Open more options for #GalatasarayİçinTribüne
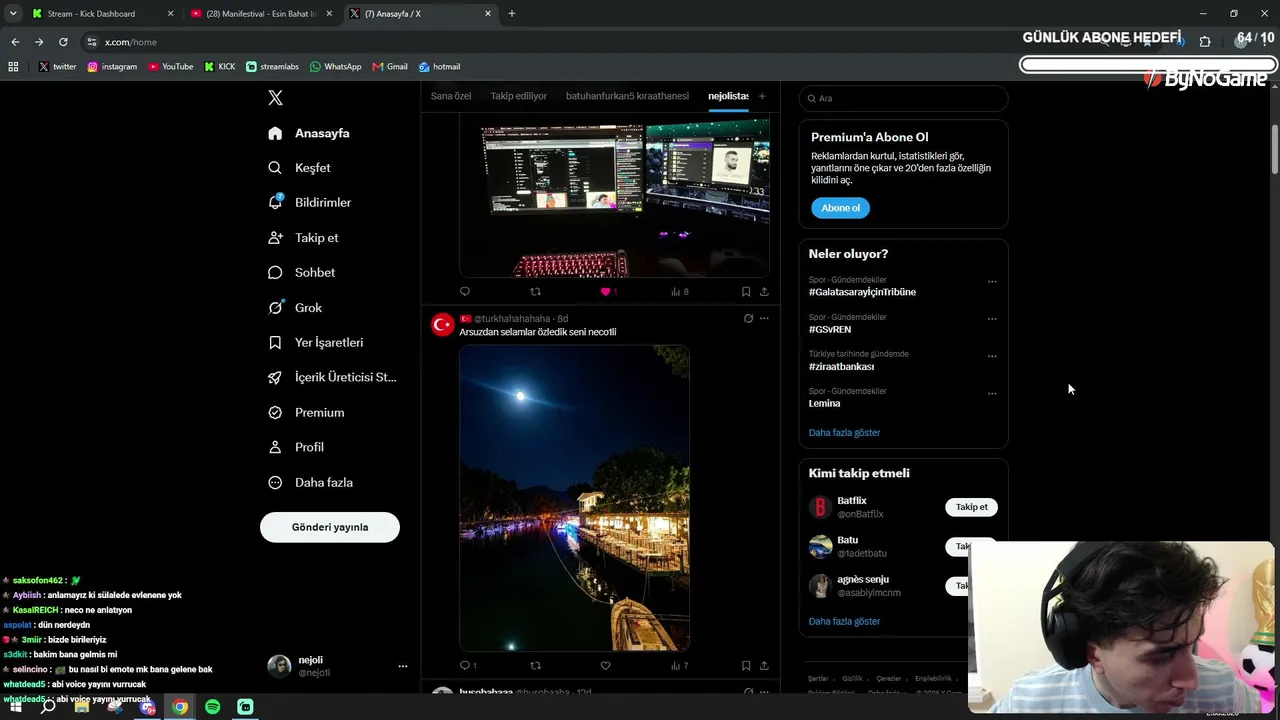 pos(992,282)
